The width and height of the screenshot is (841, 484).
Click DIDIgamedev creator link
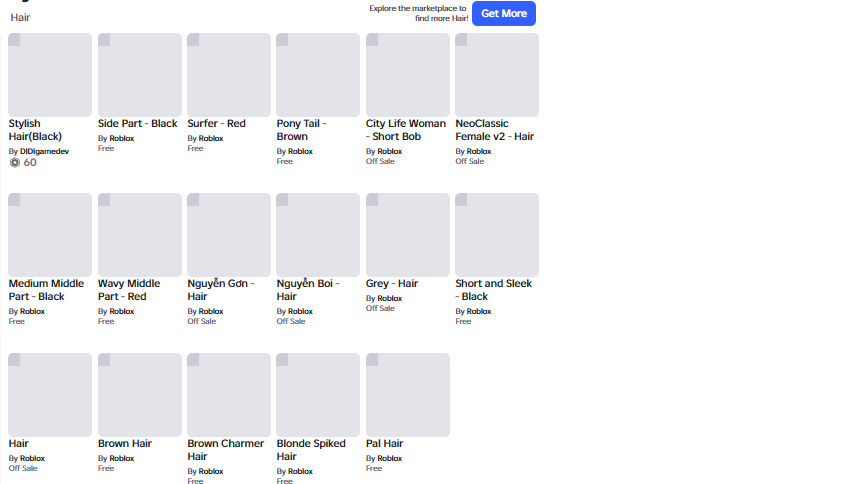(45, 151)
